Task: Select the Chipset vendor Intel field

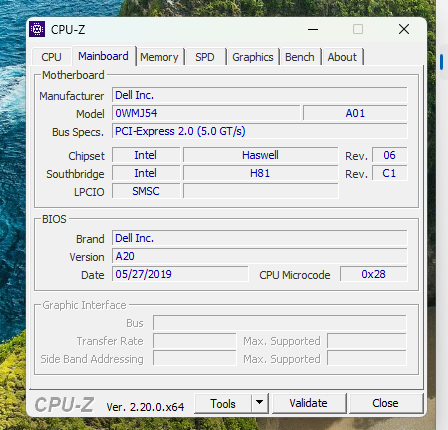Action: point(146,155)
